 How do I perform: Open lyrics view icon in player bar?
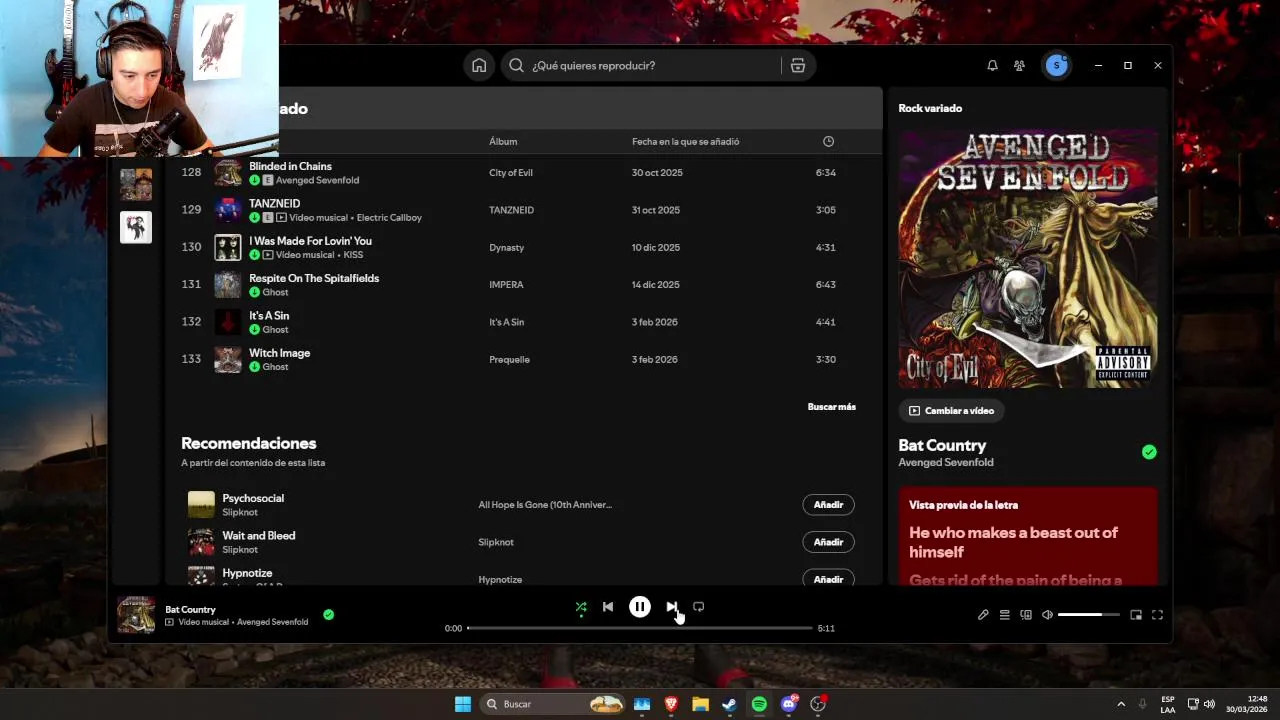click(x=983, y=615)
